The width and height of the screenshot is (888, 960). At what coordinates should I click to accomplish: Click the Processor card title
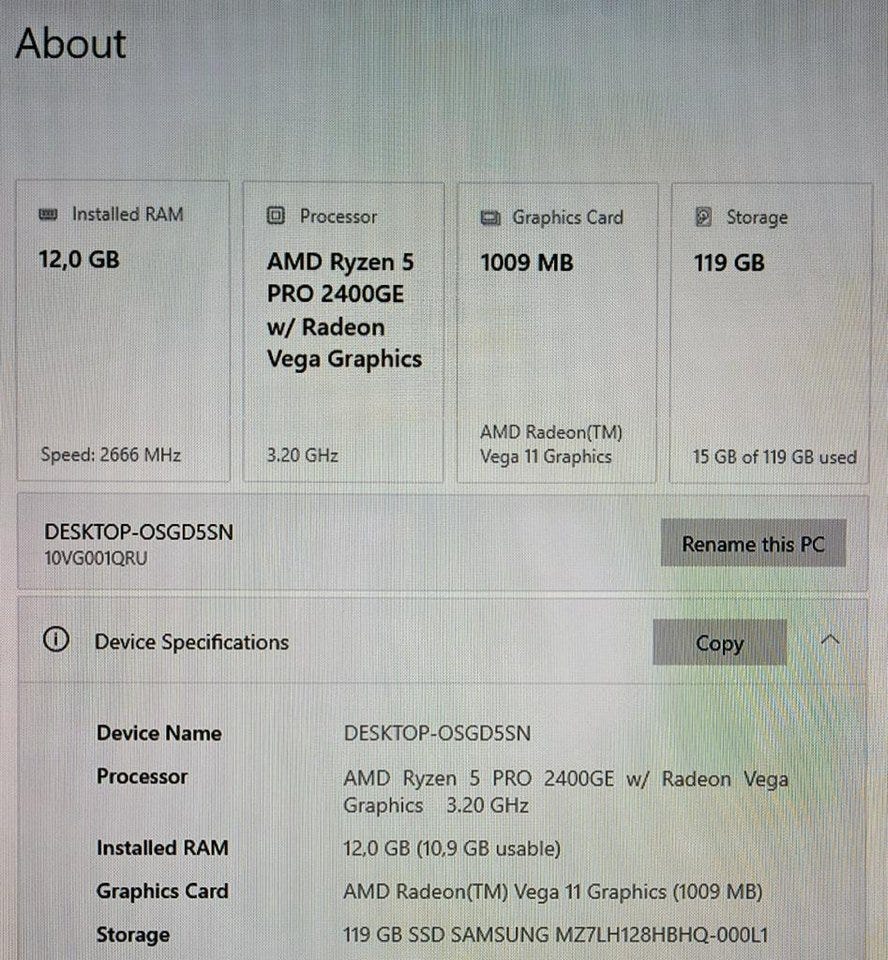(338, 216)
